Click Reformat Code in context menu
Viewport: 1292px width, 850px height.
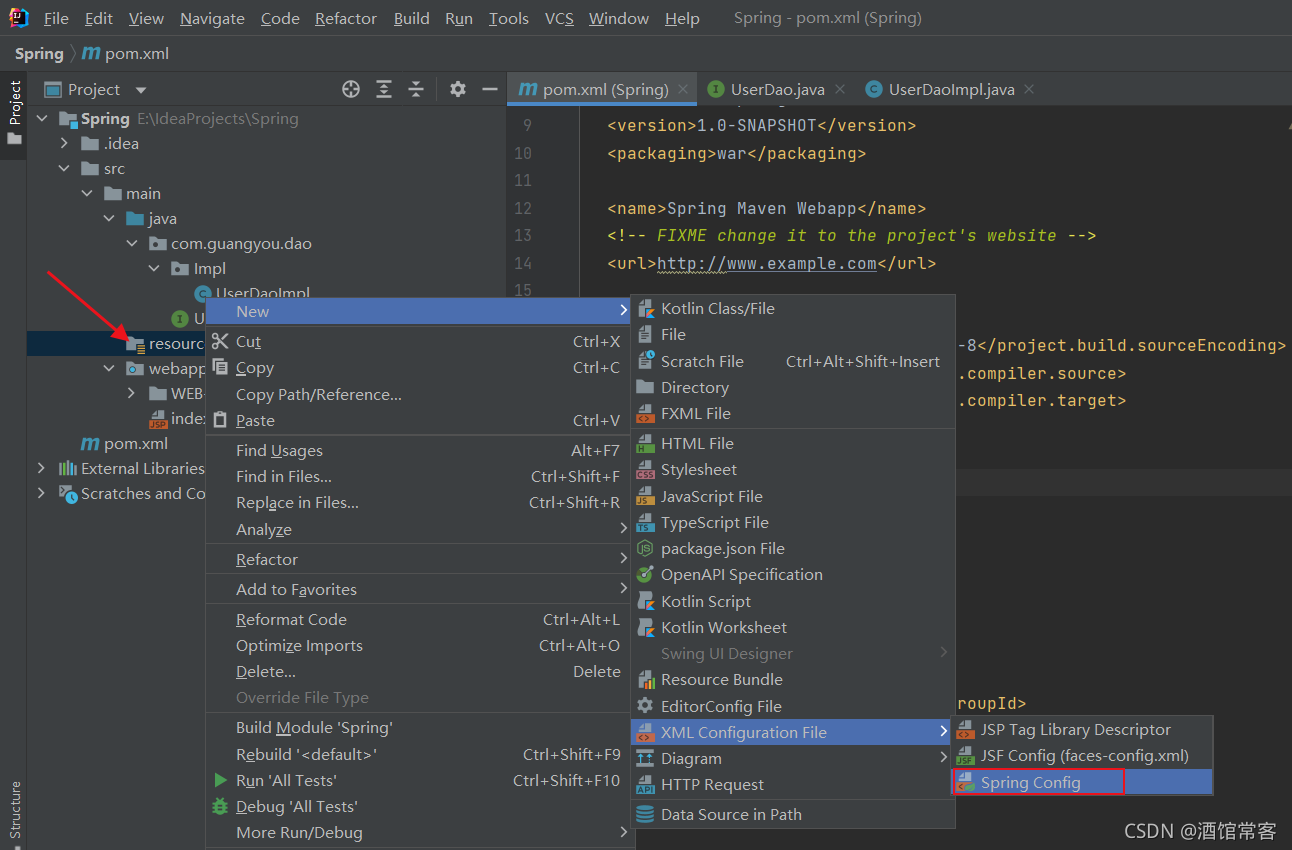click(x=420, y=619)
